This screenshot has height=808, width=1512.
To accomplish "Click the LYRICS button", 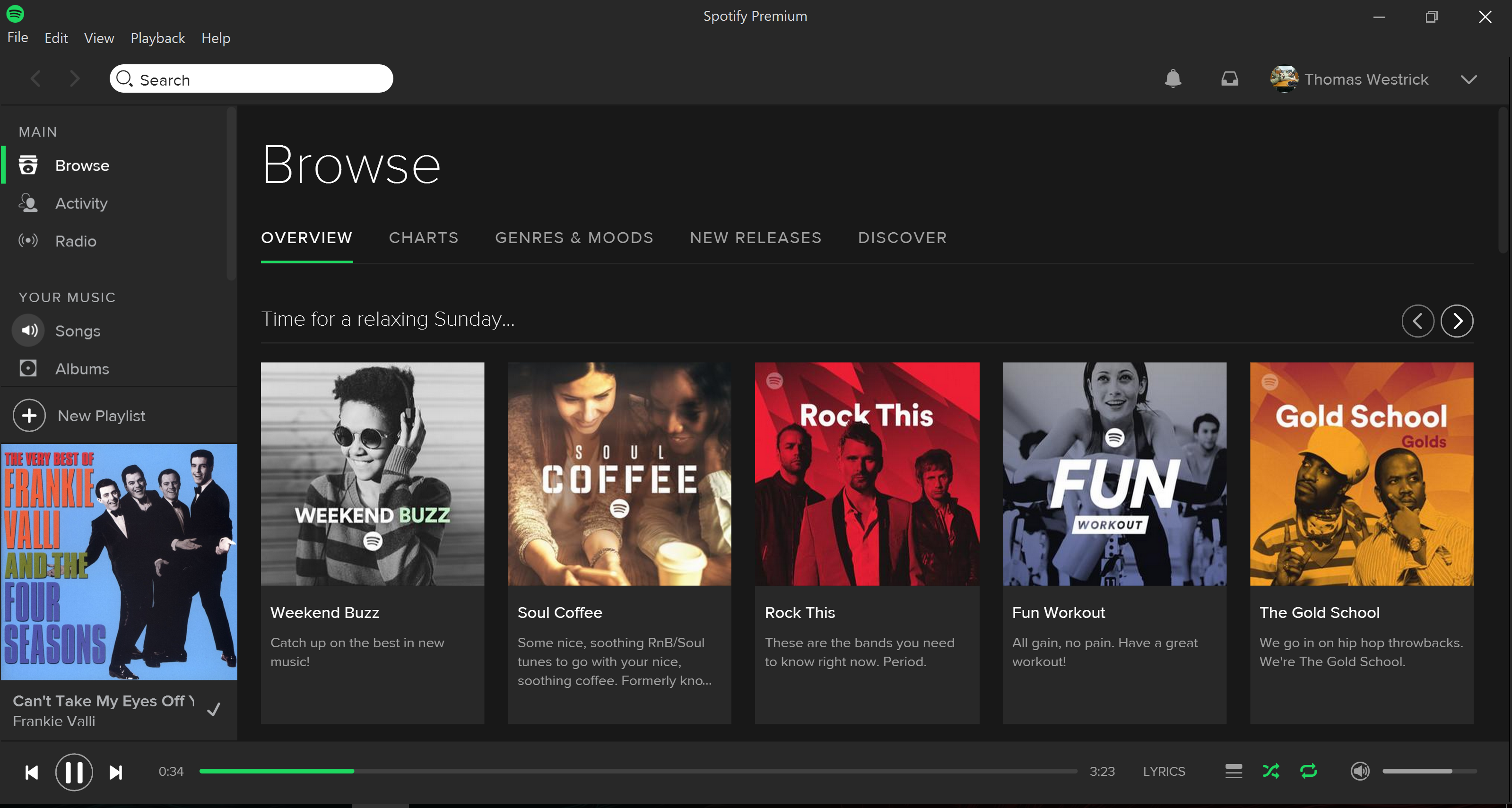I will pyautogui.click(x=1164, y=771).
